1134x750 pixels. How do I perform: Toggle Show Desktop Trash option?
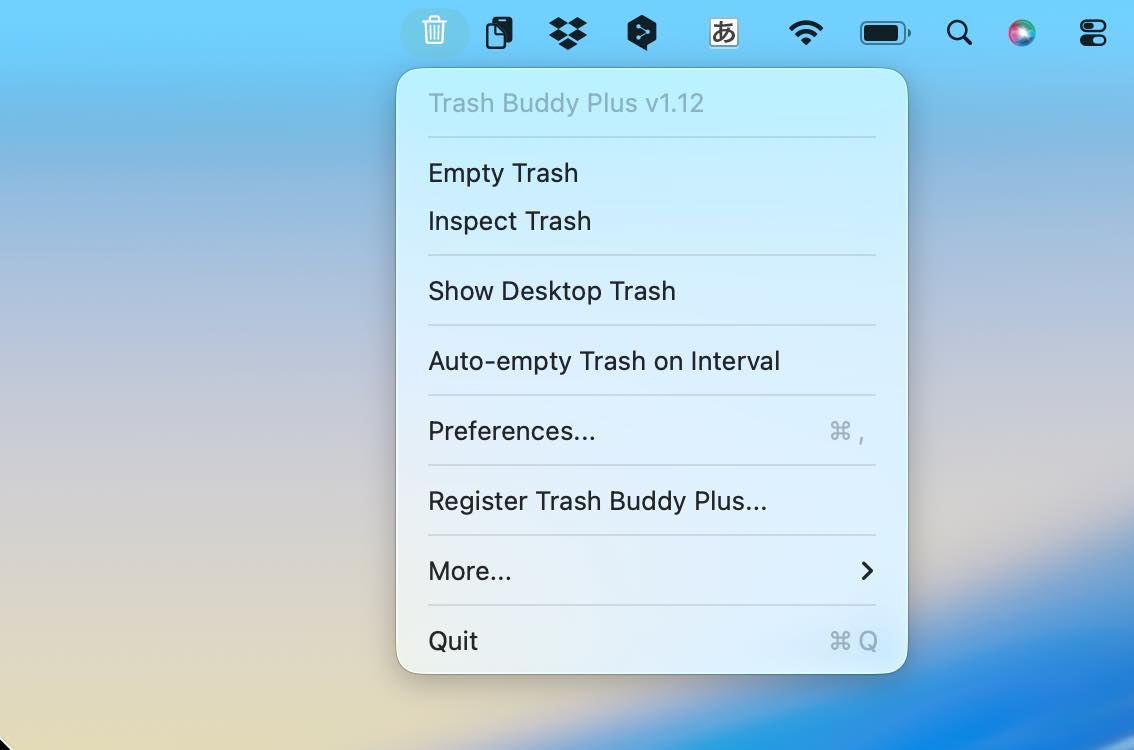pos(652,291)
